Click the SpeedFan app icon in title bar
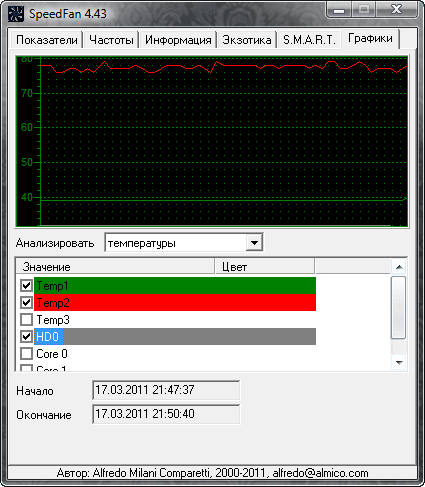Screen dimensions: 425x487 [16, 14]
